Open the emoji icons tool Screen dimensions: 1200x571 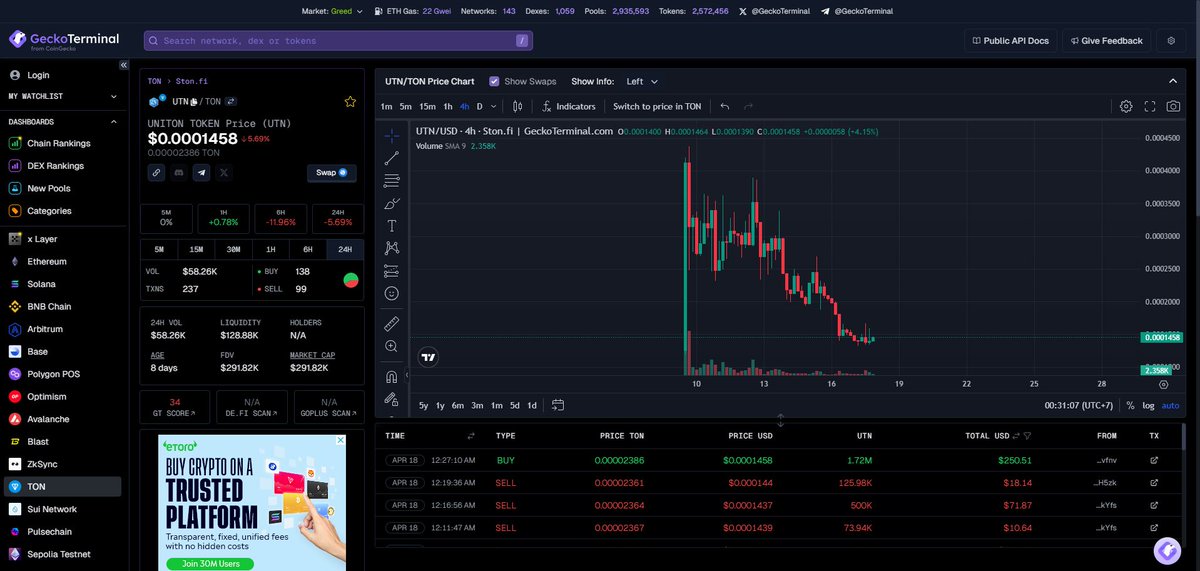click(392, 293)
